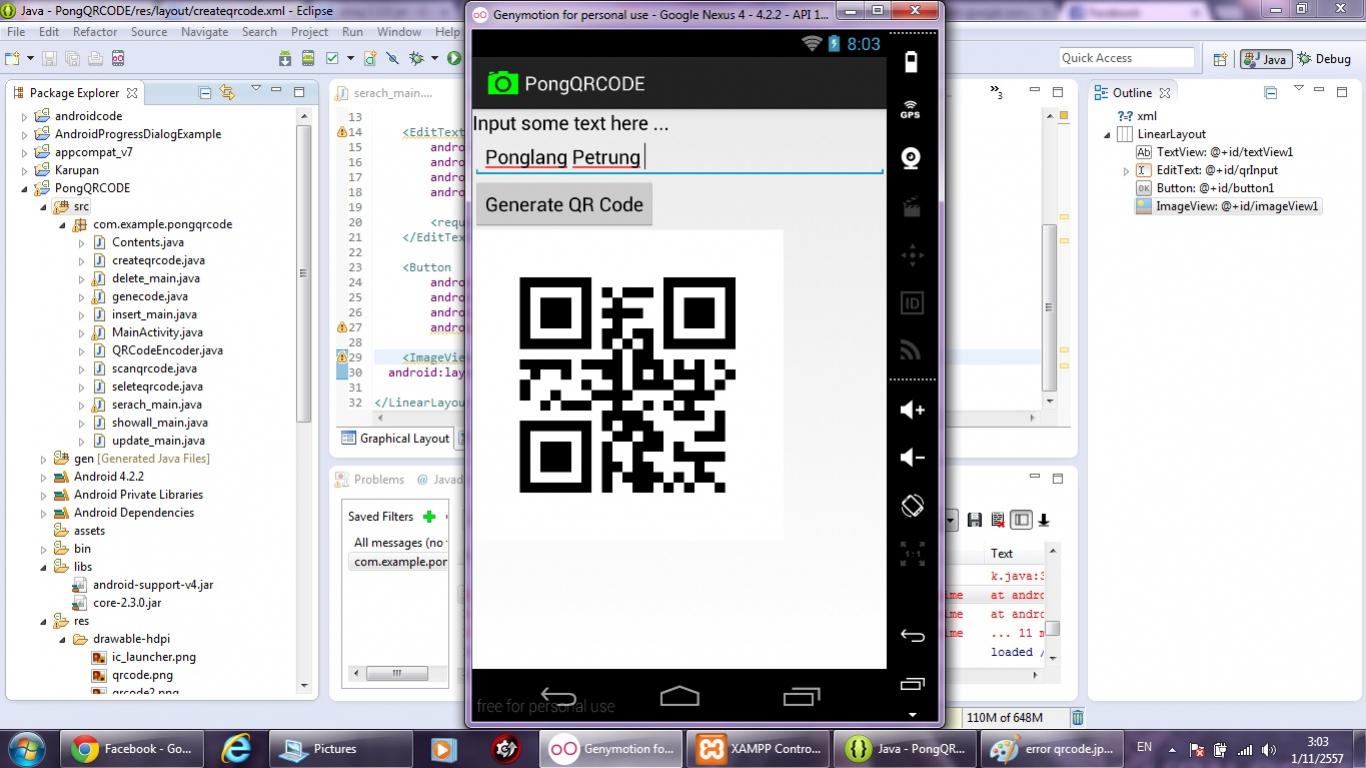Run garbage collector trash icon
The width and height of the screenshot is (1366, 768).
1077,717
